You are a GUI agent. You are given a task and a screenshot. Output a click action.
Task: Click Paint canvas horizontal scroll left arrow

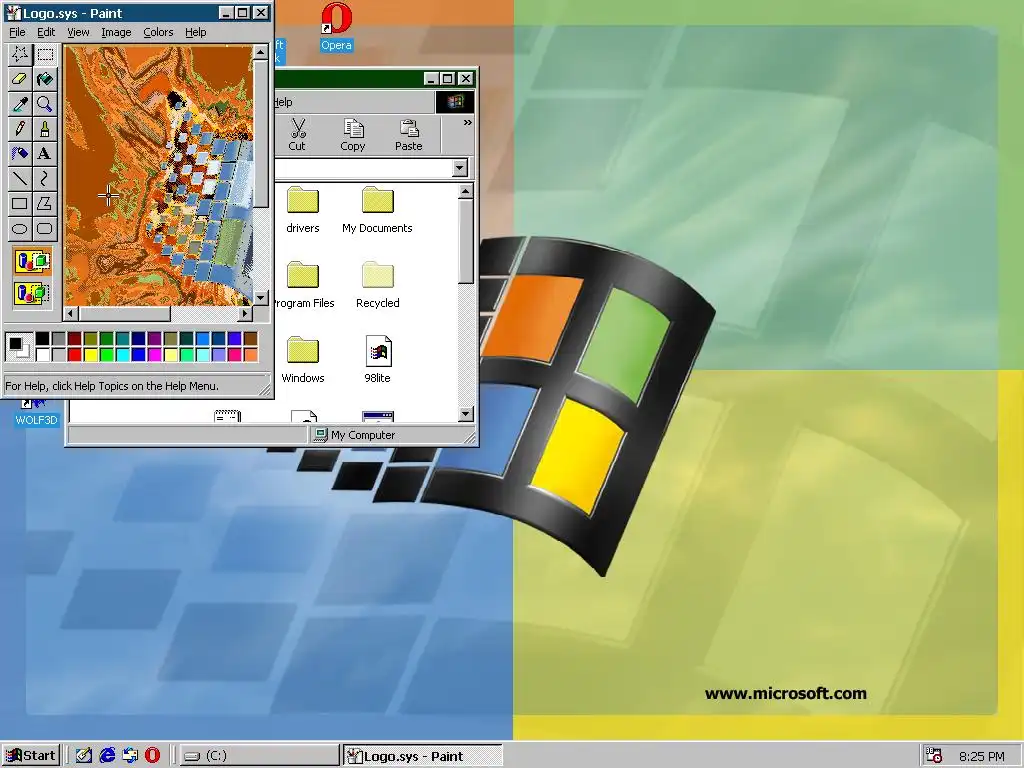[71, 313]
